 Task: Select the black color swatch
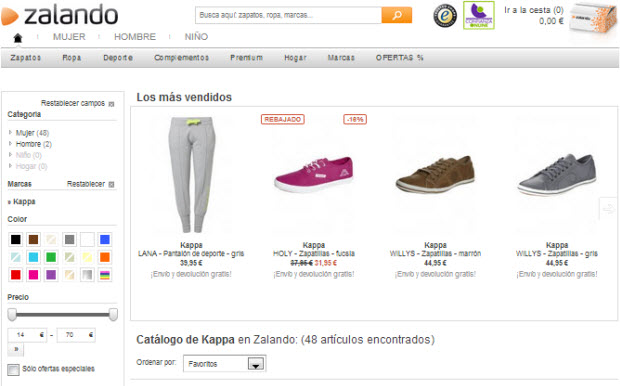(x=16, y=239)
